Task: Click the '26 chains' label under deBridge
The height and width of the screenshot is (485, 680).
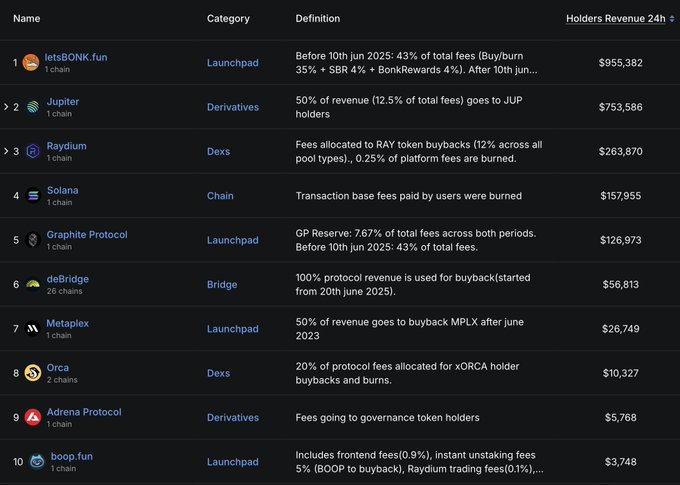Action: click(65, 291)
